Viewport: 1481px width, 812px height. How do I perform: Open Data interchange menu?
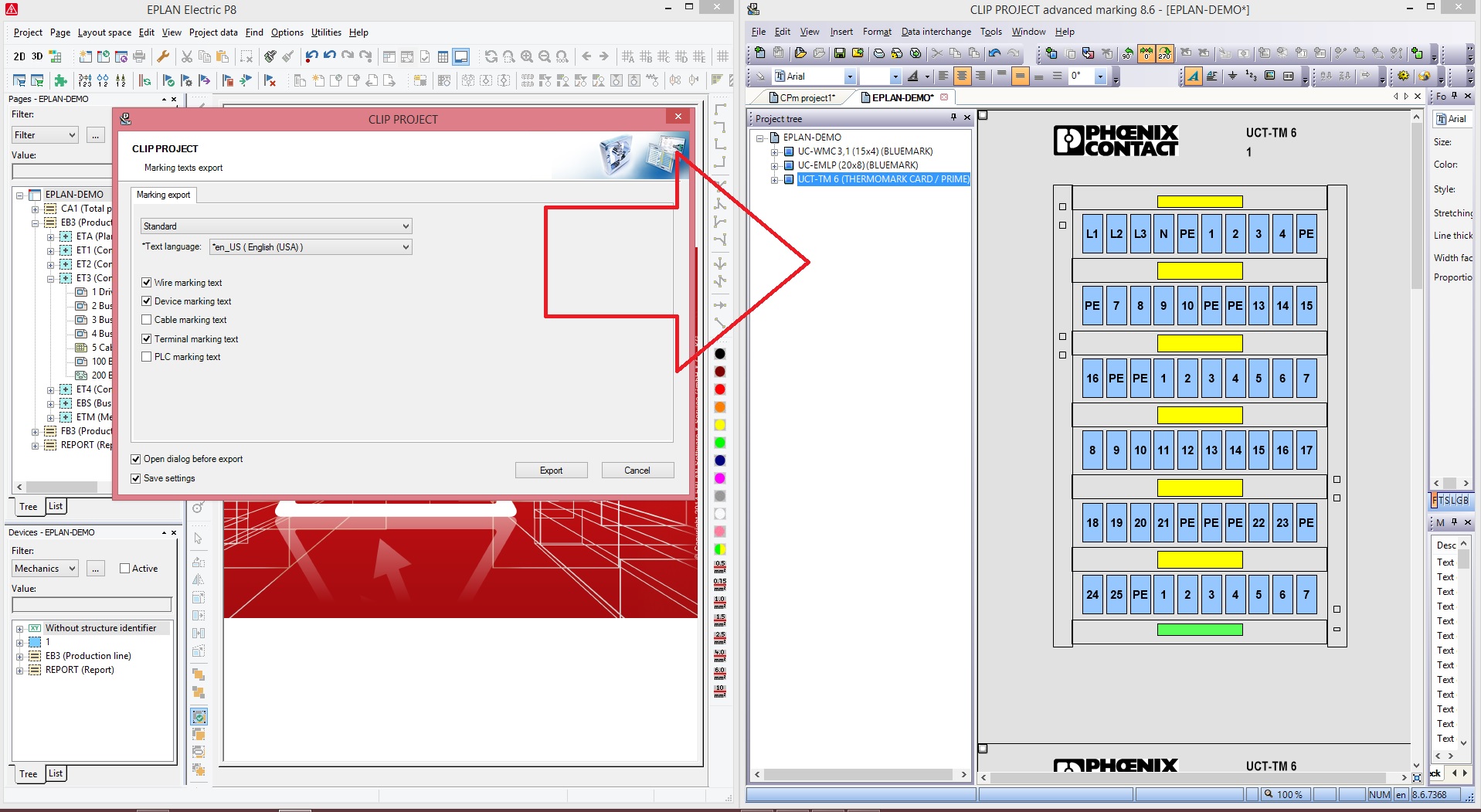(936, 32)
